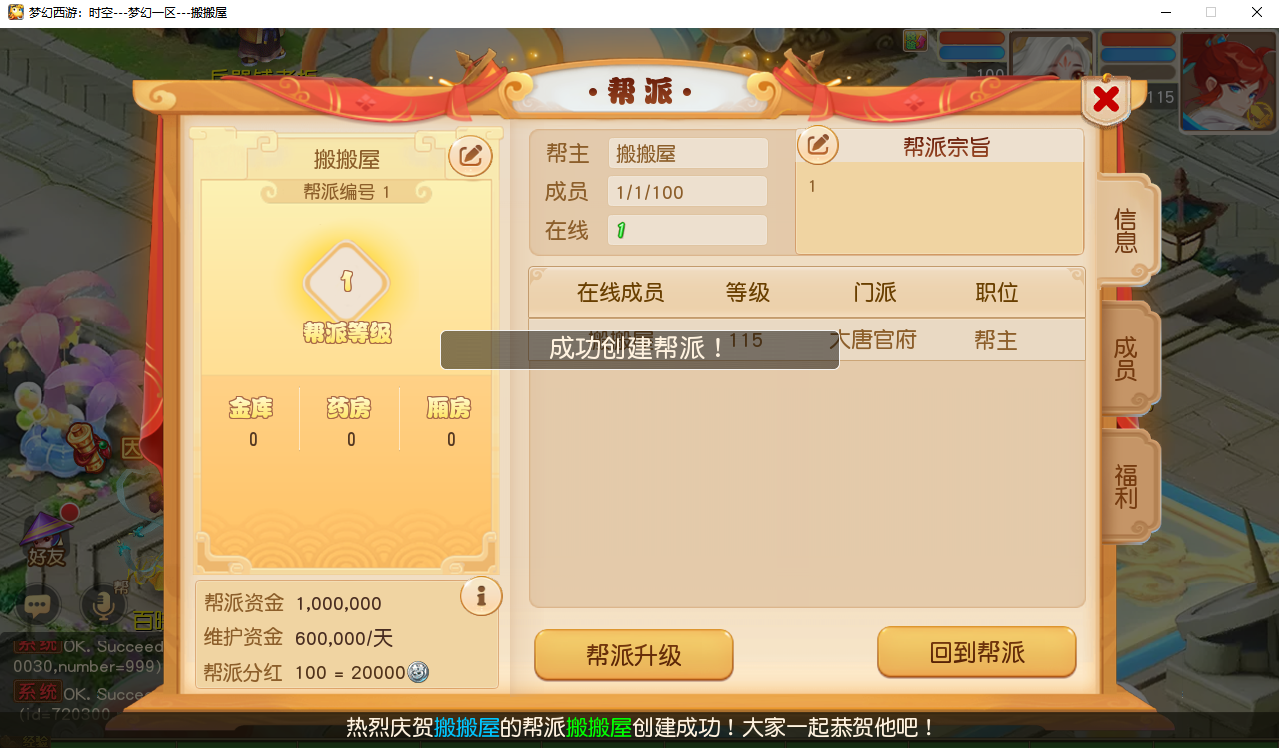This screenshot has height=748, width=1279.
Task: Open the chat bubble icon at bottom left
Action: click(38, 605)
